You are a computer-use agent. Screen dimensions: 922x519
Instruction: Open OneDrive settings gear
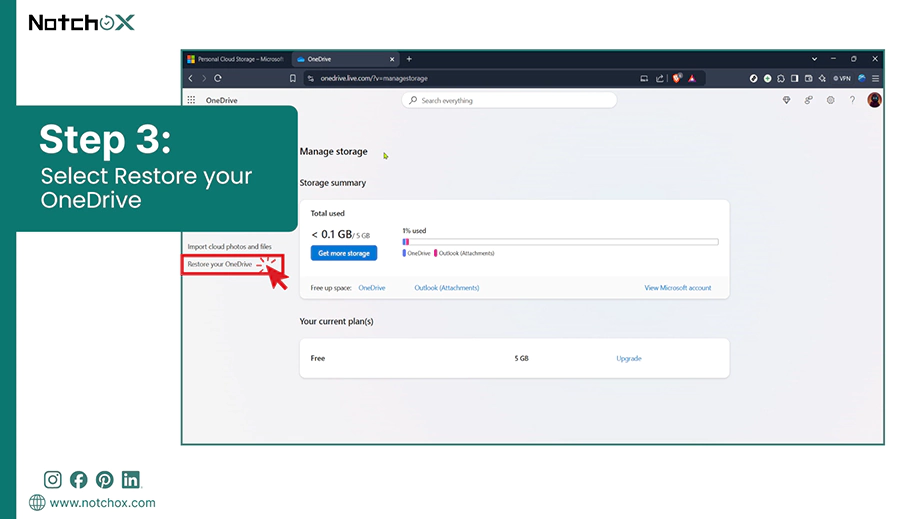tap(830, 101)
